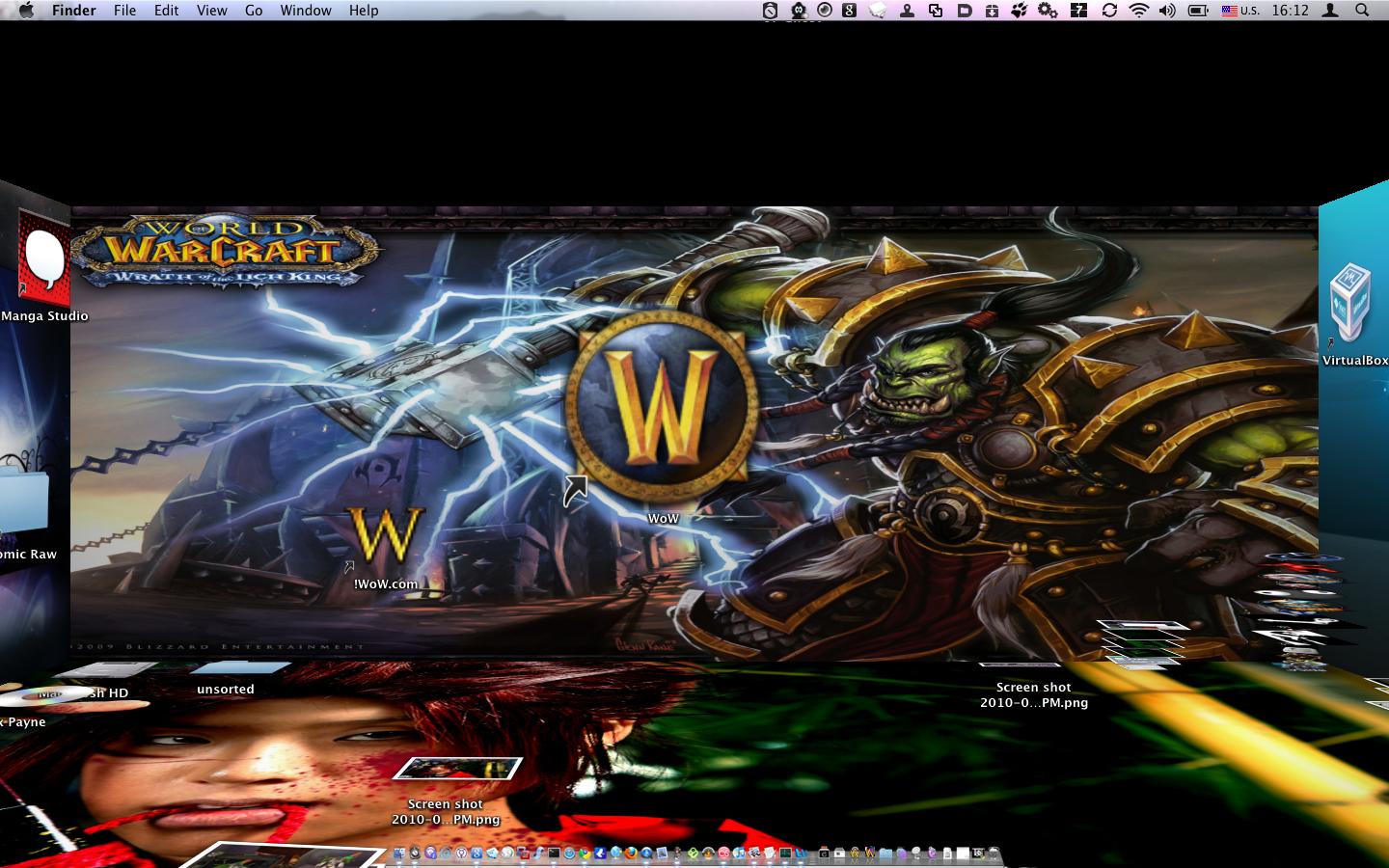The image size is (1389, 868).
Task: Open Terminal from the dock
Action: point(554,853)
